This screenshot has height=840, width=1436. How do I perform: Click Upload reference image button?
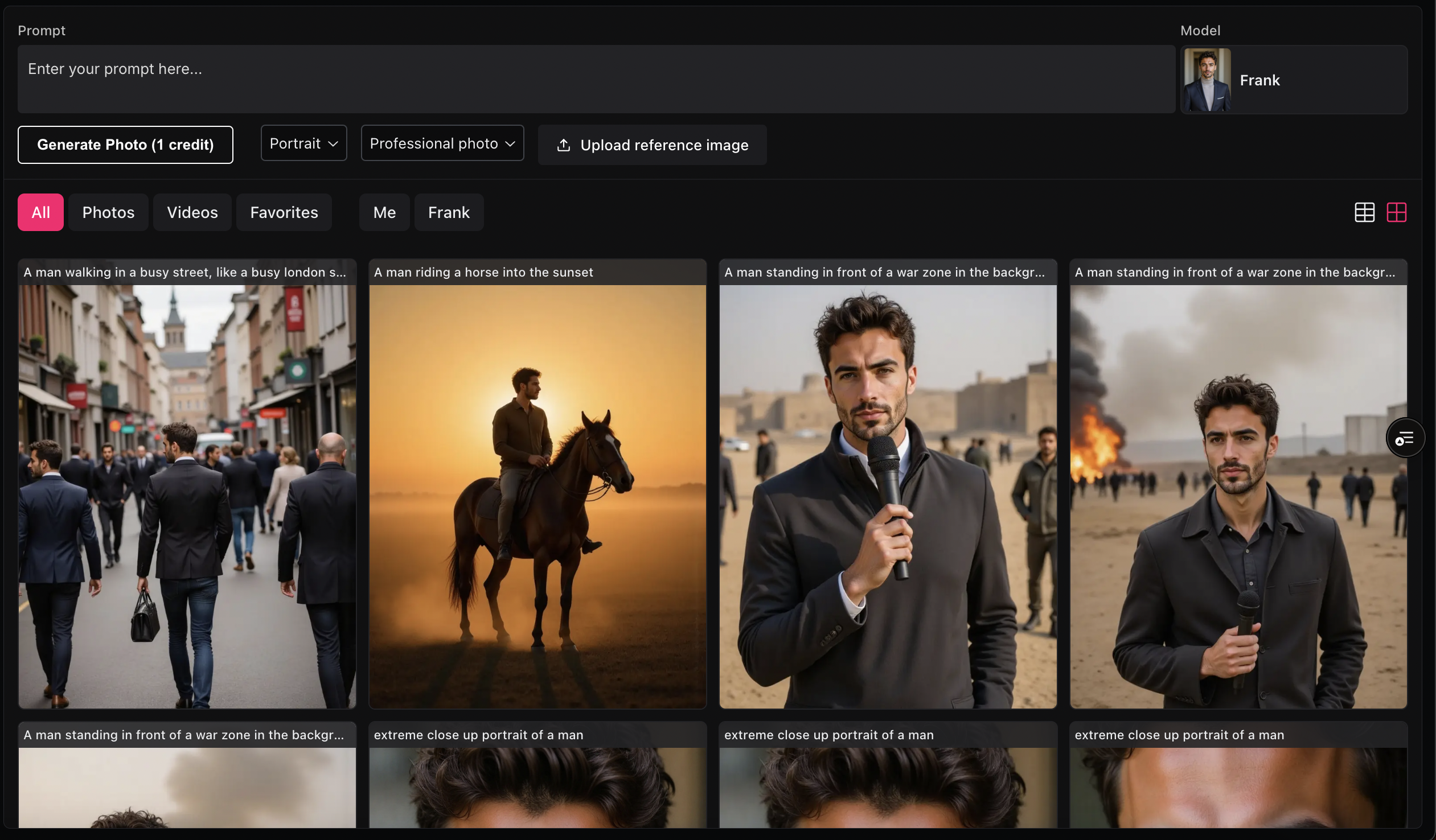coord(652,145)
